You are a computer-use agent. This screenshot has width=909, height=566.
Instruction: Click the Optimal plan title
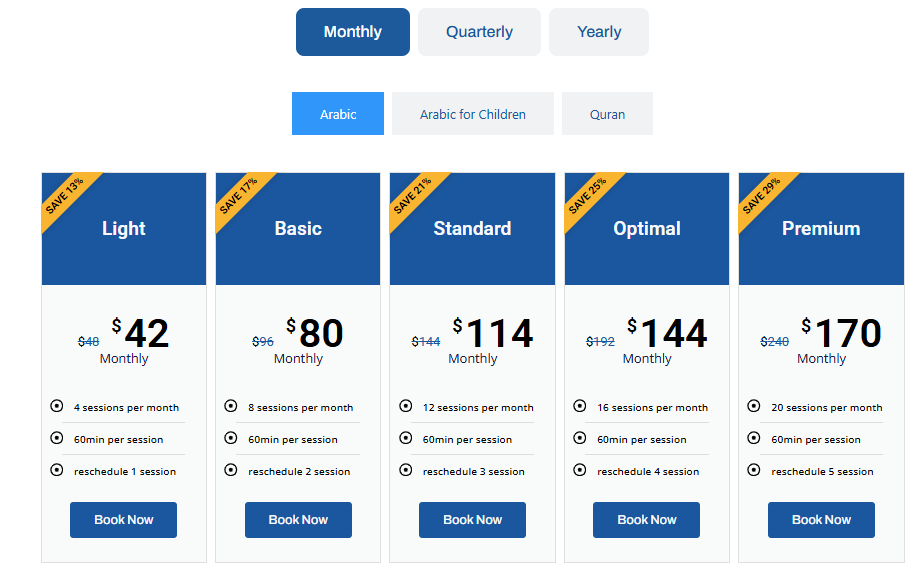click(647, 228)
